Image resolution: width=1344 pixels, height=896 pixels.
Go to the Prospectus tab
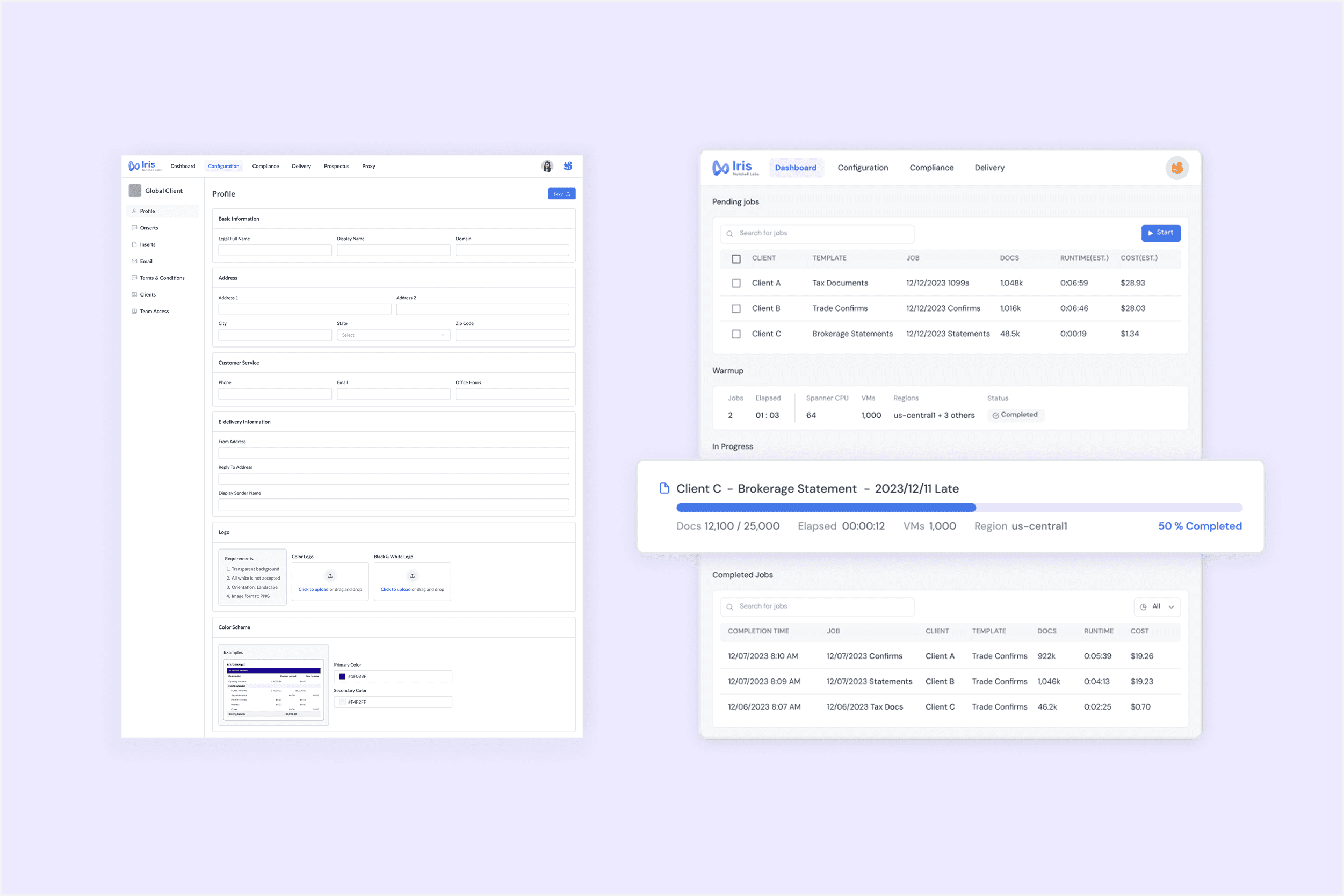click(x=337, y=167)
